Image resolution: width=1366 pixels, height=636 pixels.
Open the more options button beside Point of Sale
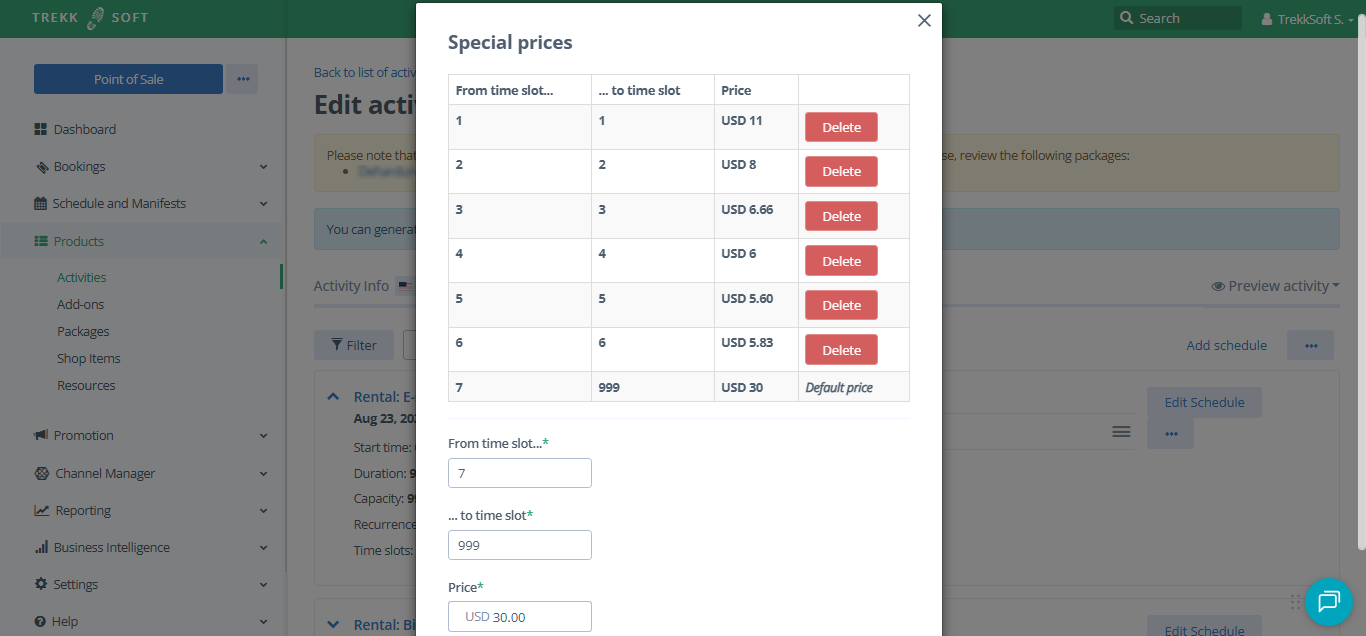242,79
